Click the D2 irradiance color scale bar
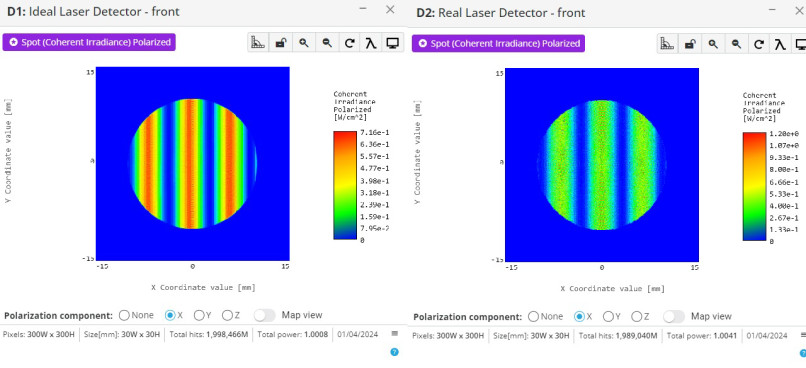This screenshot has height=368, width=806. 754,186
